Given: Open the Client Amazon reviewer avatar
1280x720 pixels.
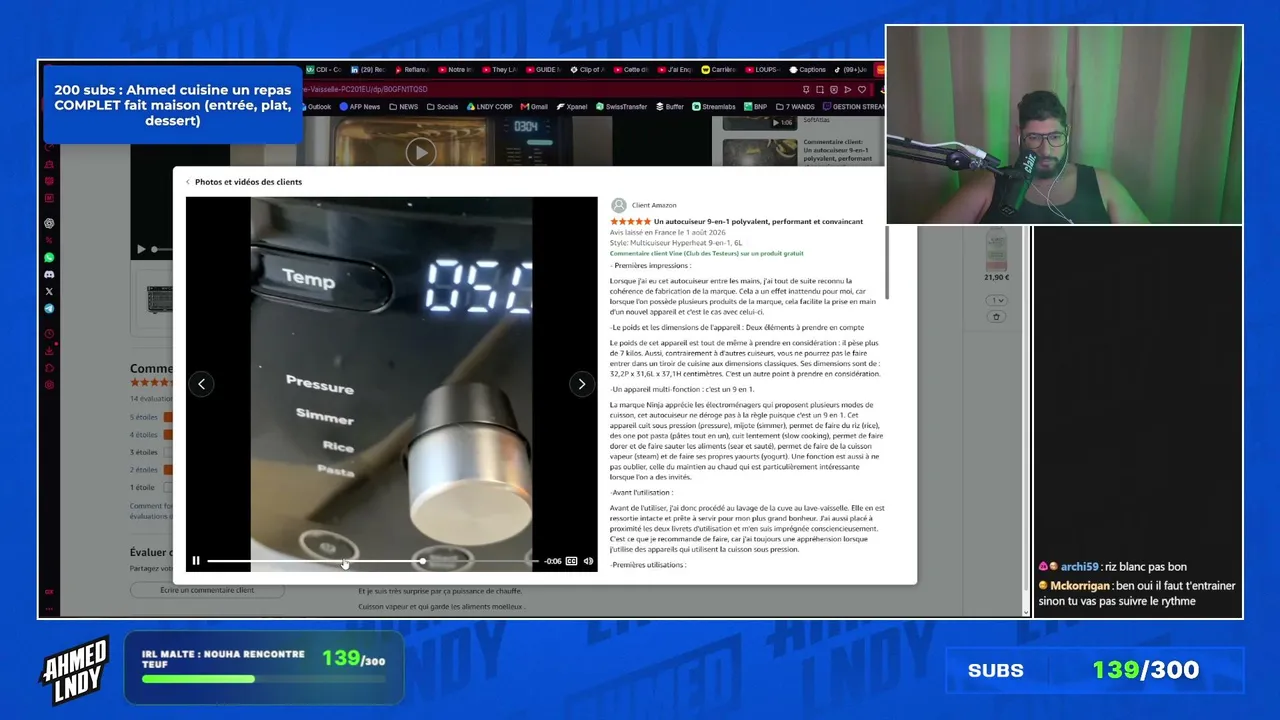Looking at the screenshot, I should [x=619, y=205].
